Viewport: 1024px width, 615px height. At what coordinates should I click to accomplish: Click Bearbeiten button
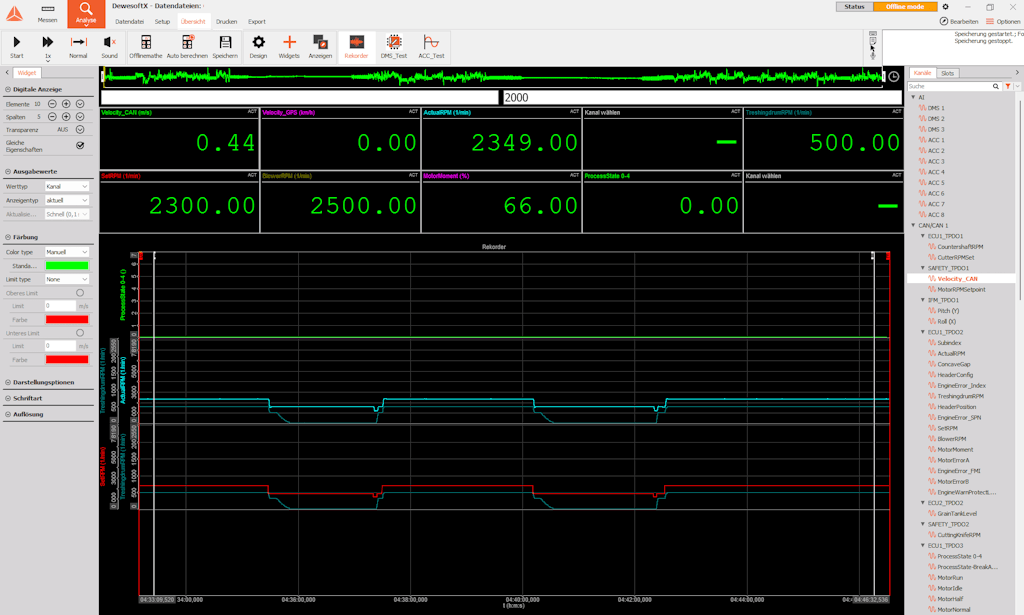coord(959,22)
